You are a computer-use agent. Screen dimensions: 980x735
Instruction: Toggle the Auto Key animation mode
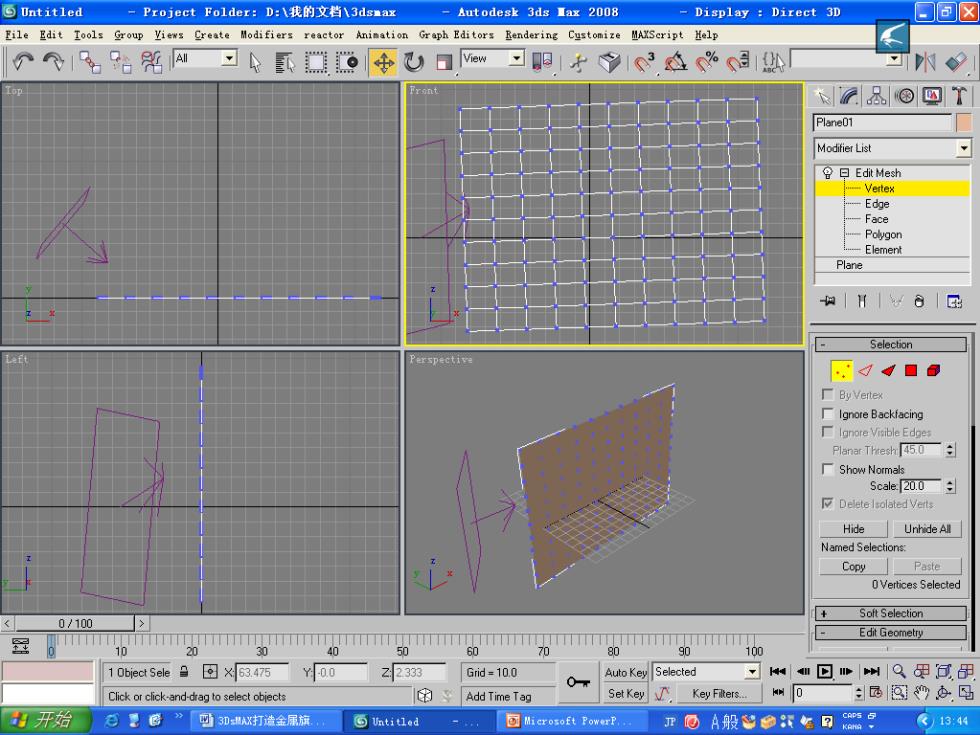pyautogui.click(x=626, y=672)
